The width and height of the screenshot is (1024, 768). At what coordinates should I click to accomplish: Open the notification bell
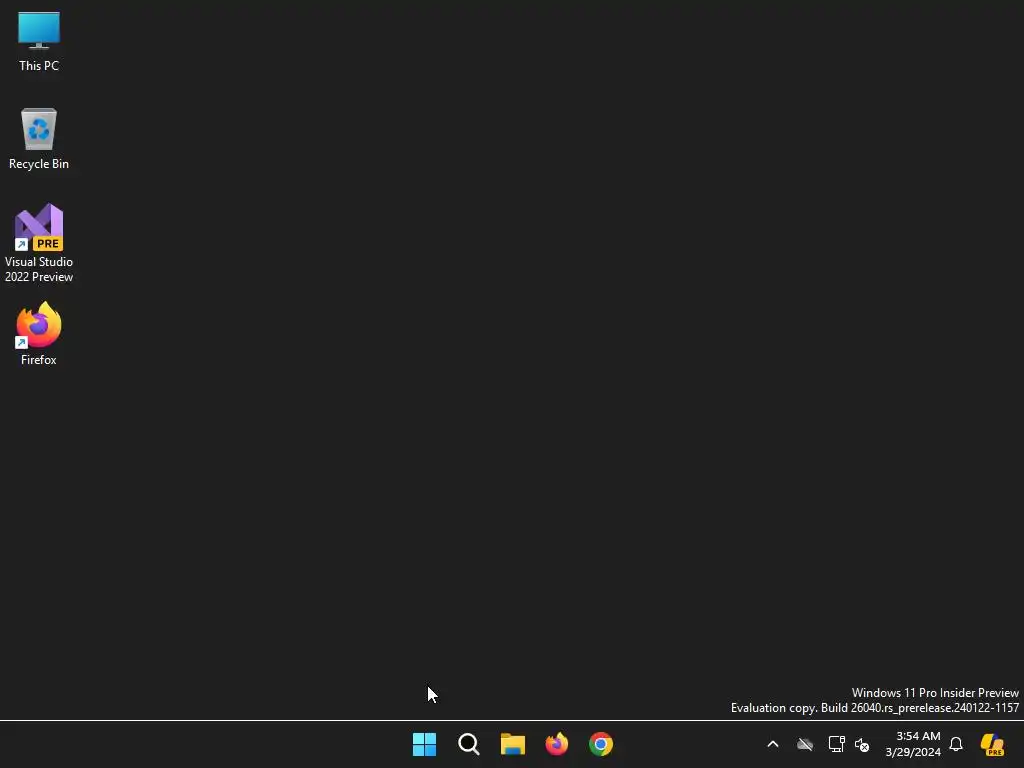(x=956, y=744)
